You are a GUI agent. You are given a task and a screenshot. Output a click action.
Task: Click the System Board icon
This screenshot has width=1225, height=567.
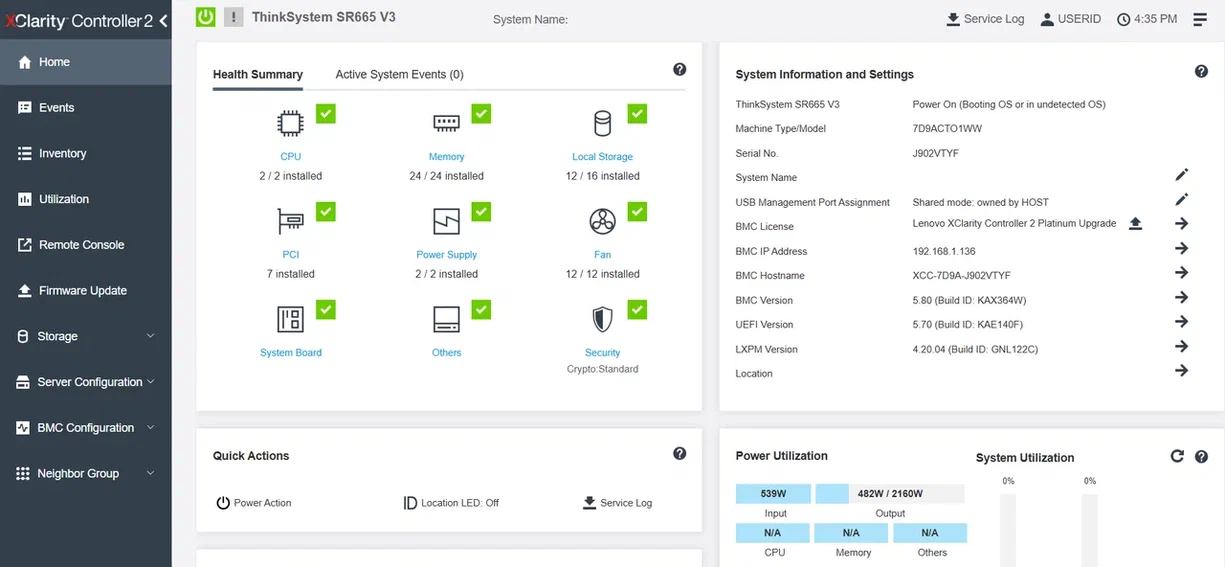(x=290, y=319)
